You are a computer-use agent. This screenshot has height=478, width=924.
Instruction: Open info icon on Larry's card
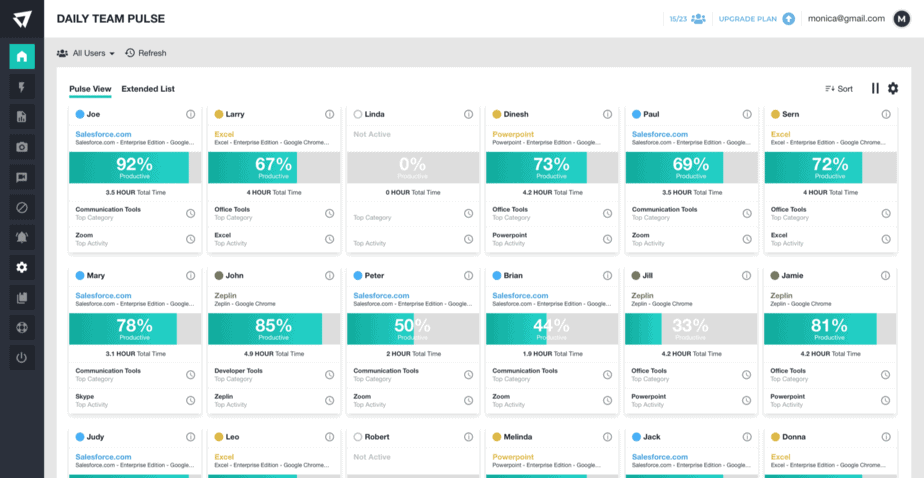pos(329,114)
